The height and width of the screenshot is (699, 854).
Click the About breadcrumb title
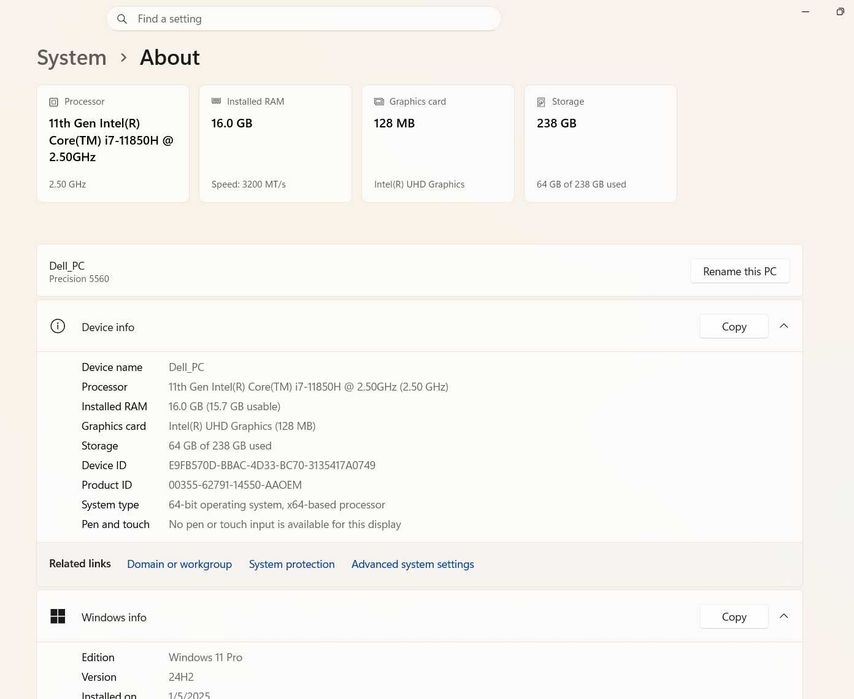(x=170, y=57)
